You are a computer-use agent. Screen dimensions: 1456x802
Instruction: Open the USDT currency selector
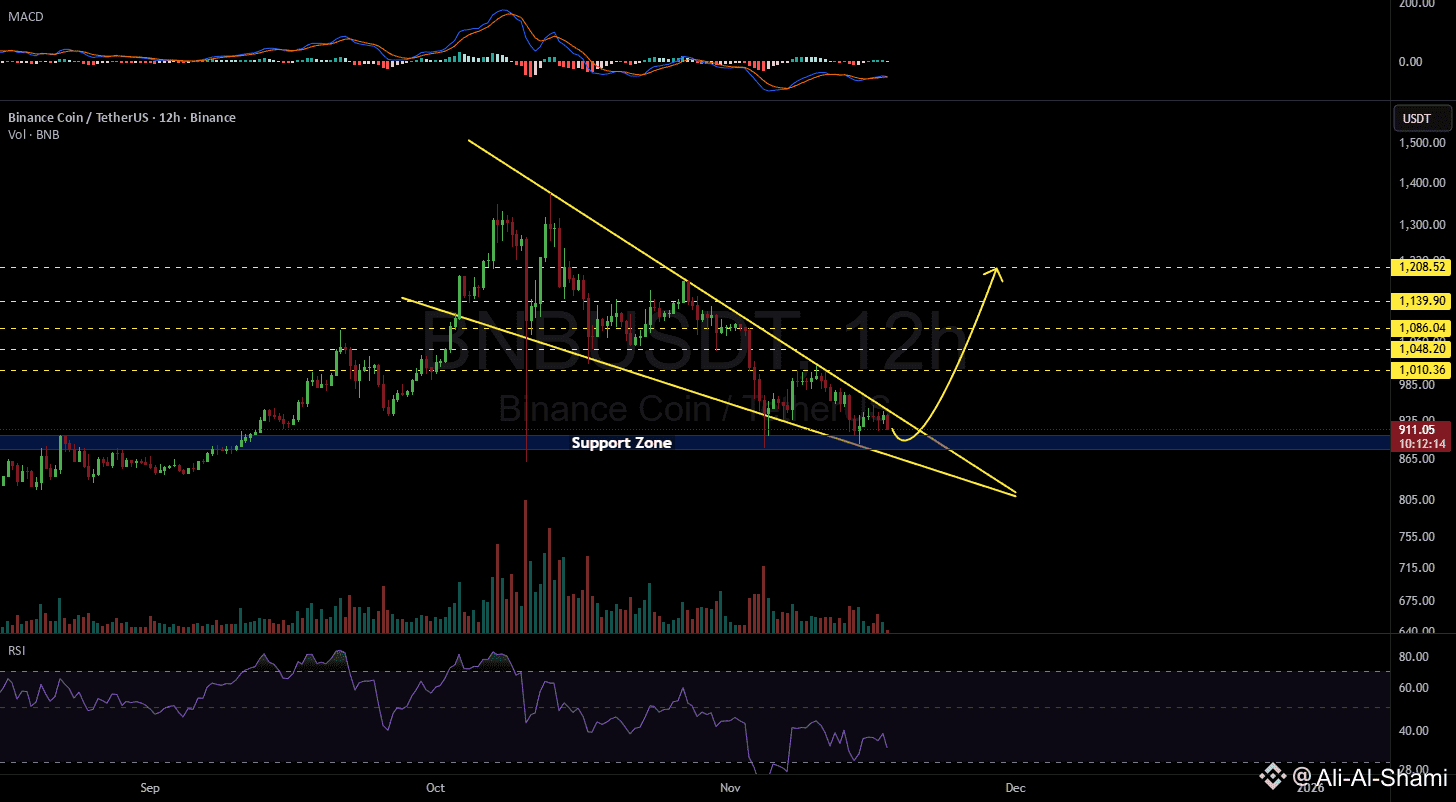click(x=1418, y=119)
